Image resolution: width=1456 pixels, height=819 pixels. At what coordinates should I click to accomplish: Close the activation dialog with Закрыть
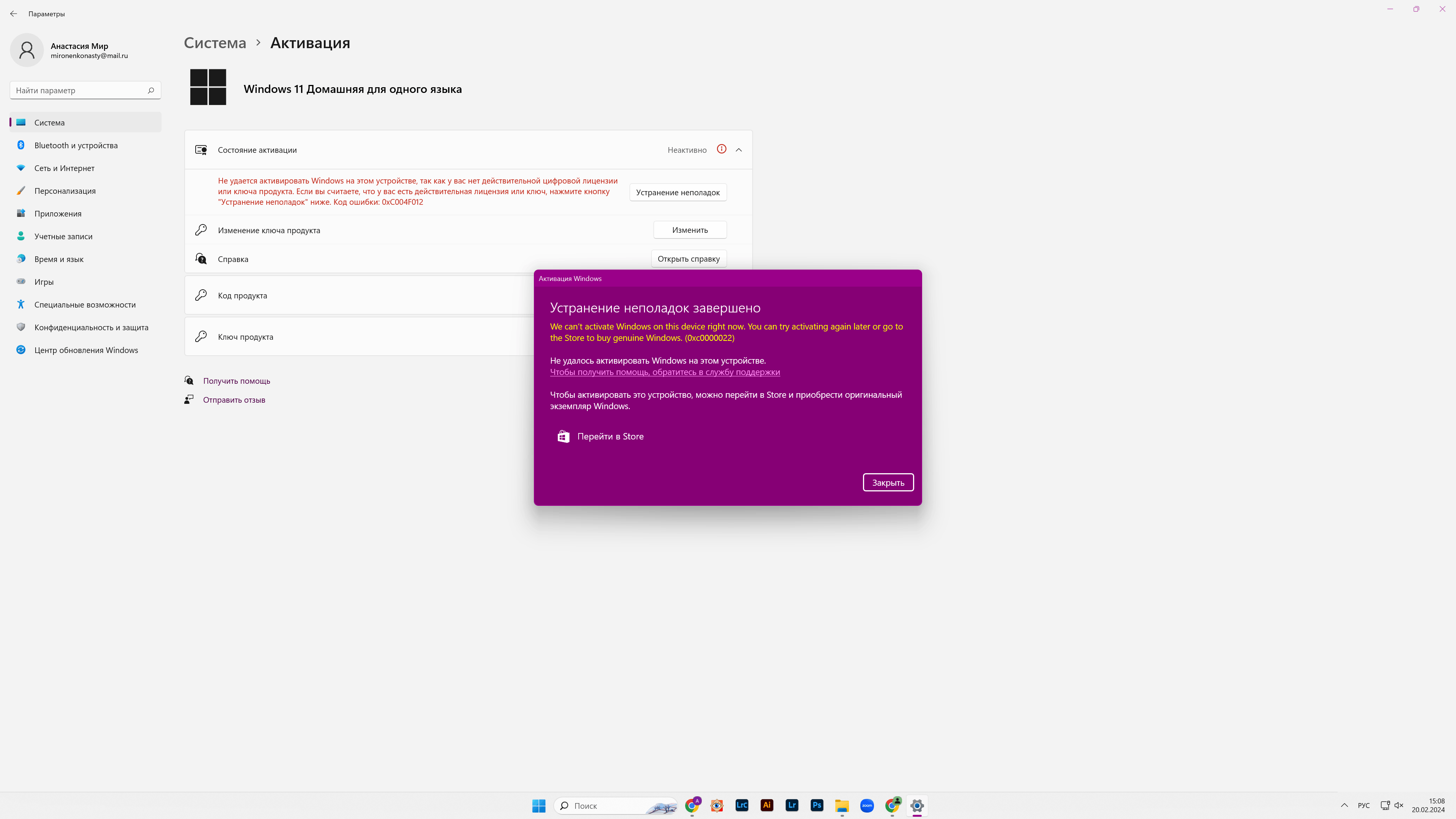pos(888,483)
